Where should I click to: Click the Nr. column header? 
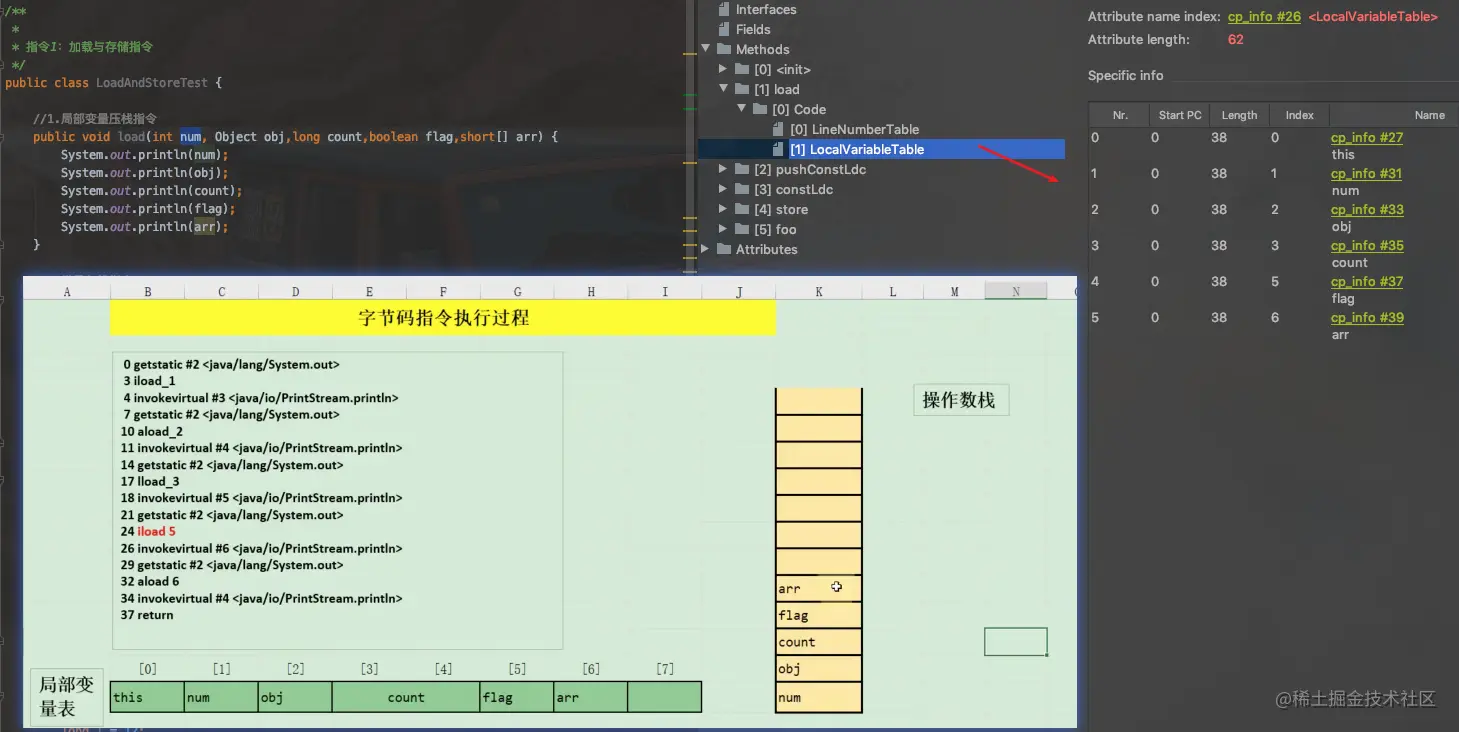1119,115
